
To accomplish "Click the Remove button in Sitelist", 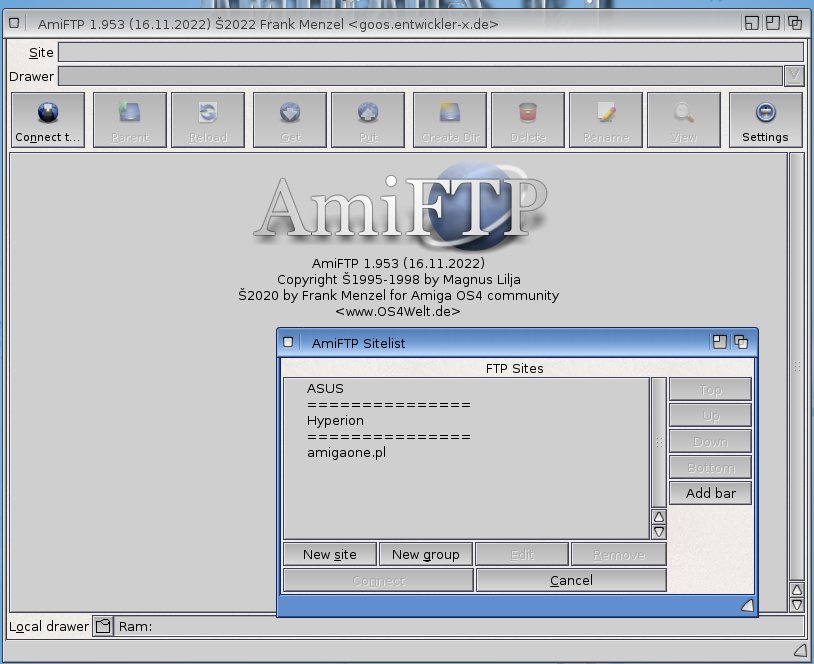I will (x=619, y=554).
